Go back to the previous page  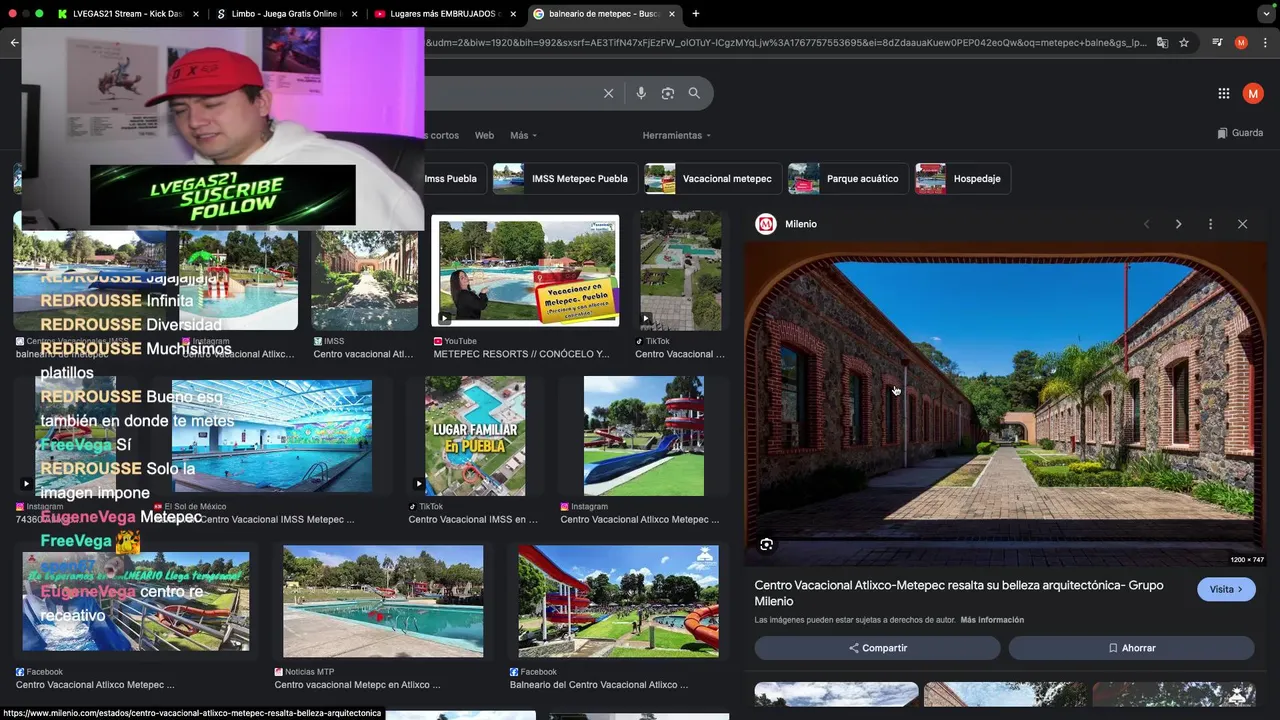[14, 43]
